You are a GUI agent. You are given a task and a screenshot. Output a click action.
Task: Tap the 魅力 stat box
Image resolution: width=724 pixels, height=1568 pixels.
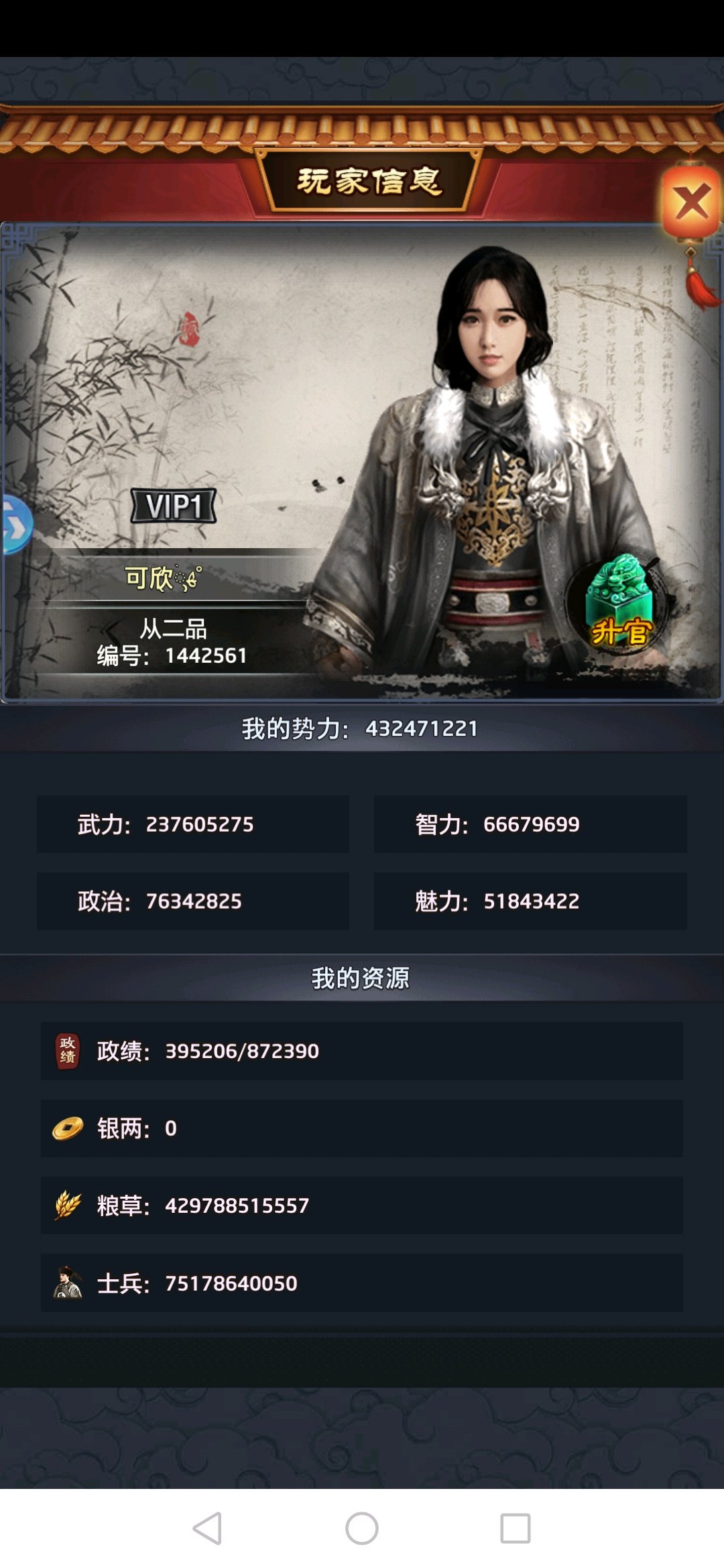coord(530,901)
